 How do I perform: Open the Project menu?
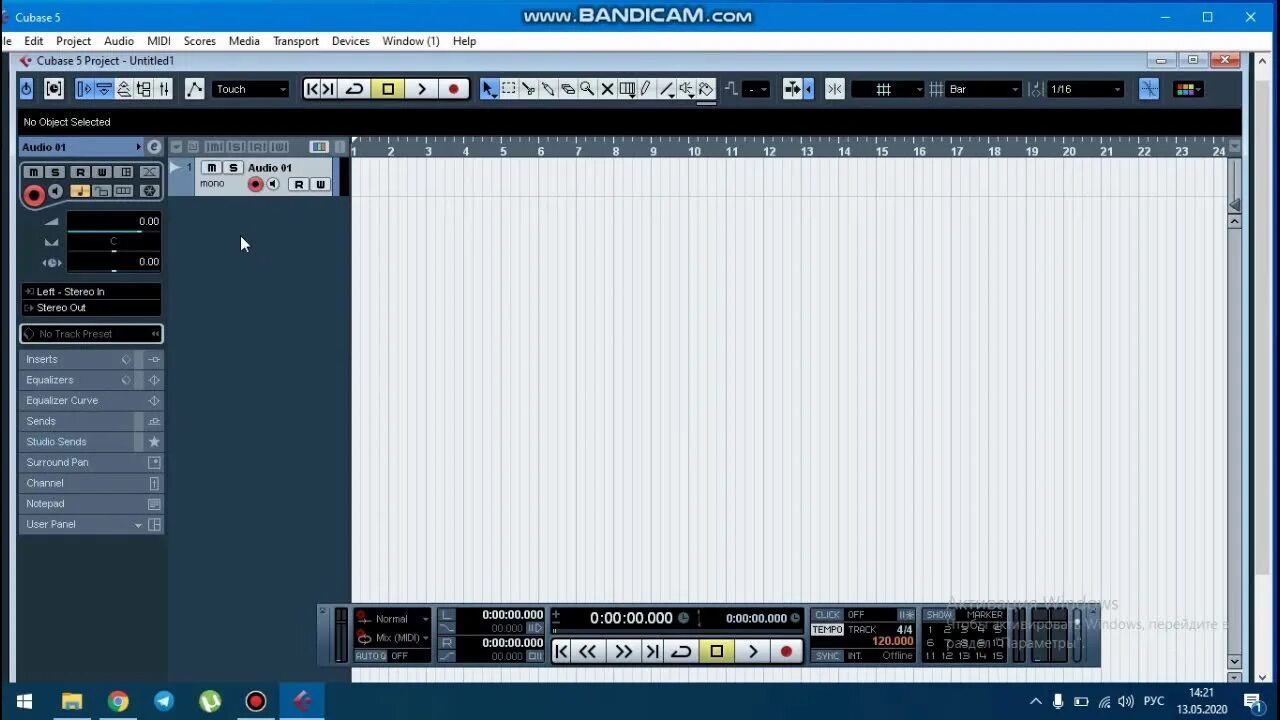73,41
